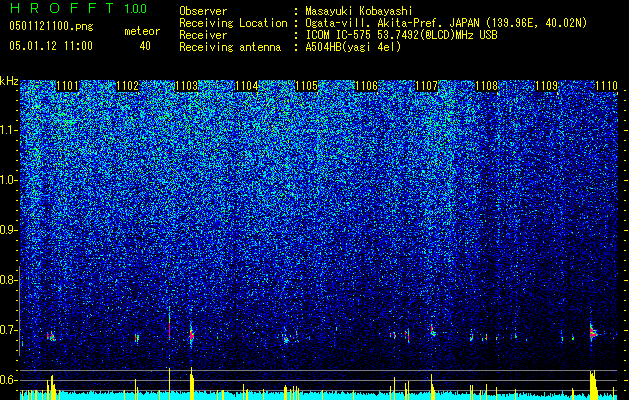Click the 1.1 kHz axis label
This screenshot has width=629, height=400.
[9, 130]
